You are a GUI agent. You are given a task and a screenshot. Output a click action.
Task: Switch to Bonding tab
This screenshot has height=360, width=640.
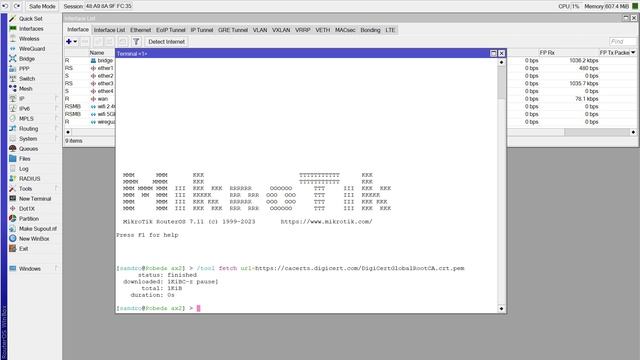tap(370, 30)
